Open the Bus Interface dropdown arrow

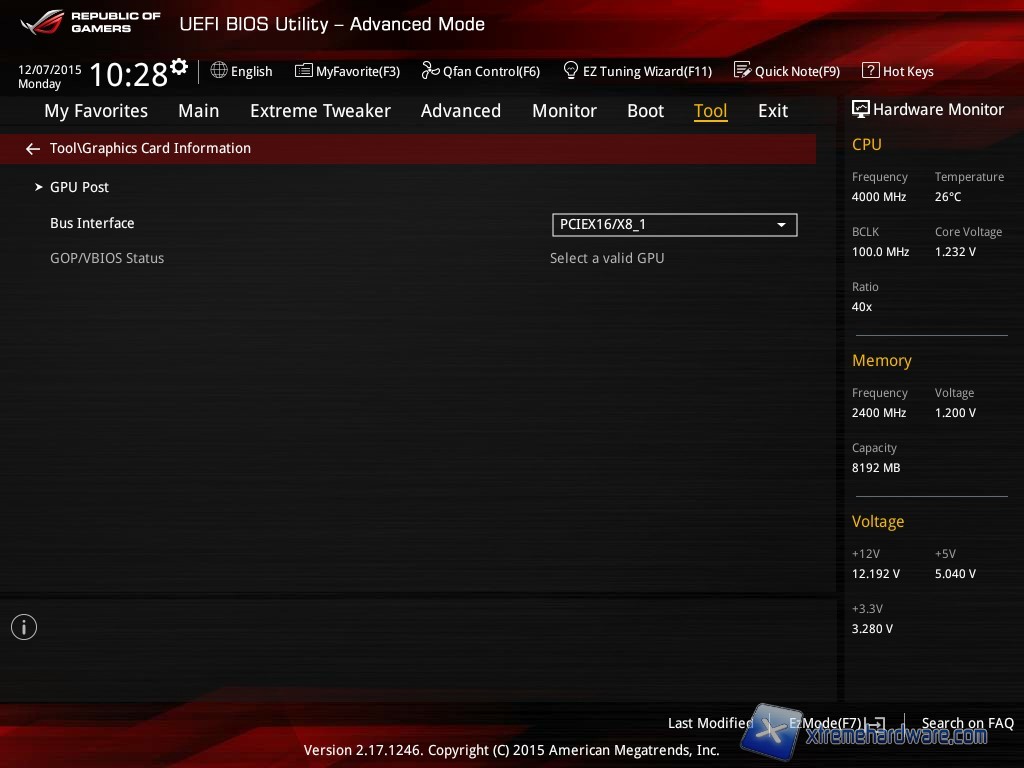(782, 225)
